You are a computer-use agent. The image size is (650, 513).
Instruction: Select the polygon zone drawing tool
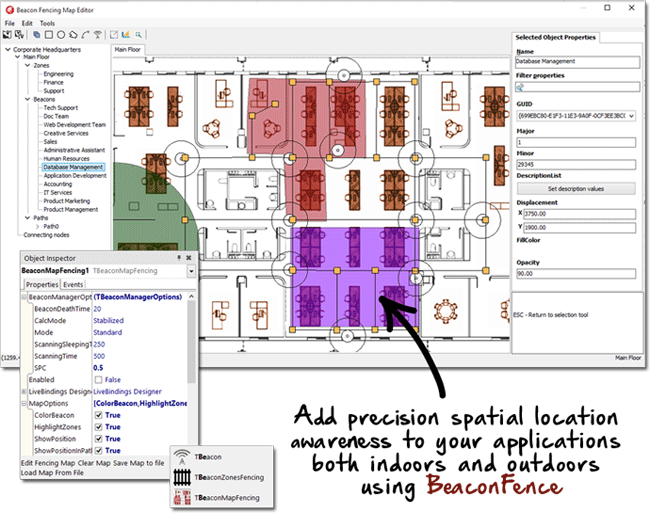coord(73,35)
